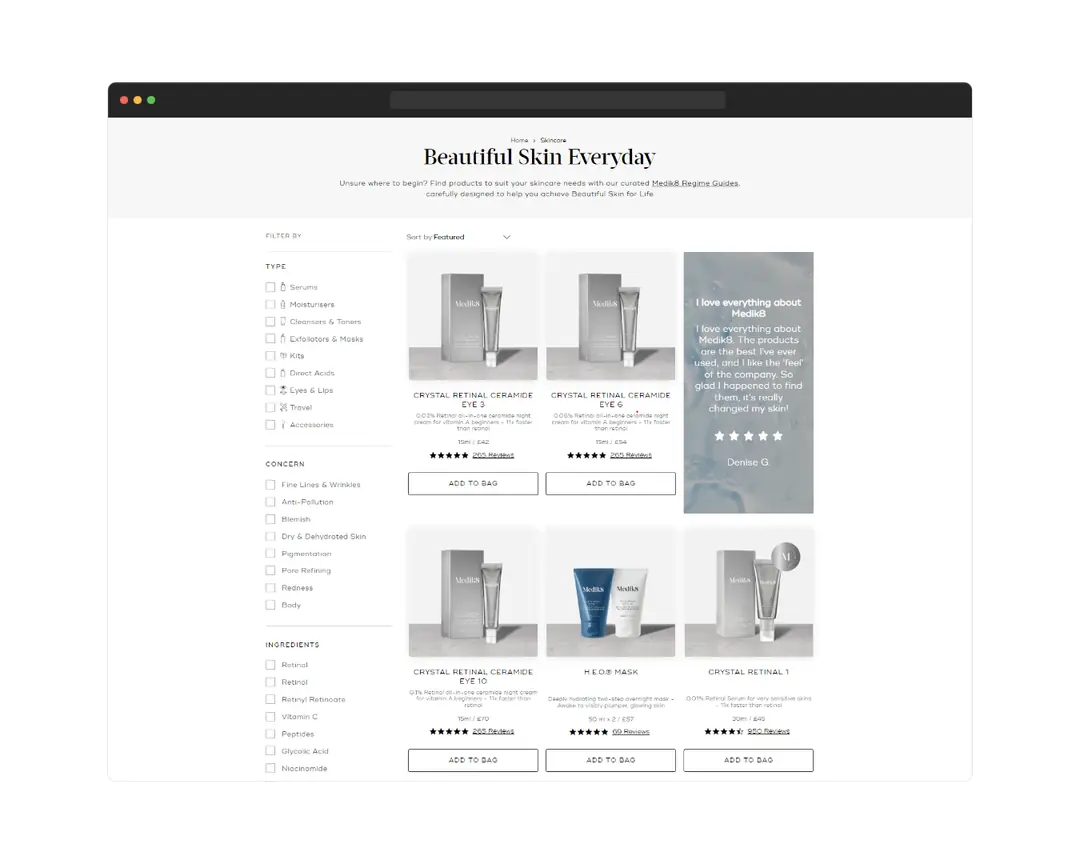
Task: Click the Eyes & Lips icon
Action: [x=282, y=390]
